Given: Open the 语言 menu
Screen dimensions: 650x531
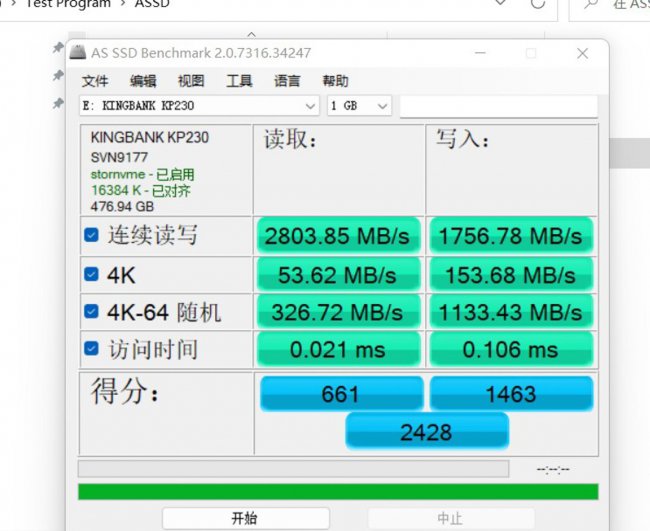Looking at the screenshot, I should click(x=287, y=80).
